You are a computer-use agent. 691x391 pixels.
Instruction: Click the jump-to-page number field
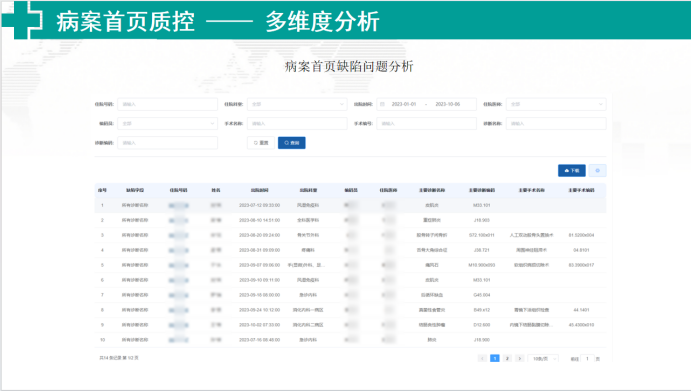(587, 358)
